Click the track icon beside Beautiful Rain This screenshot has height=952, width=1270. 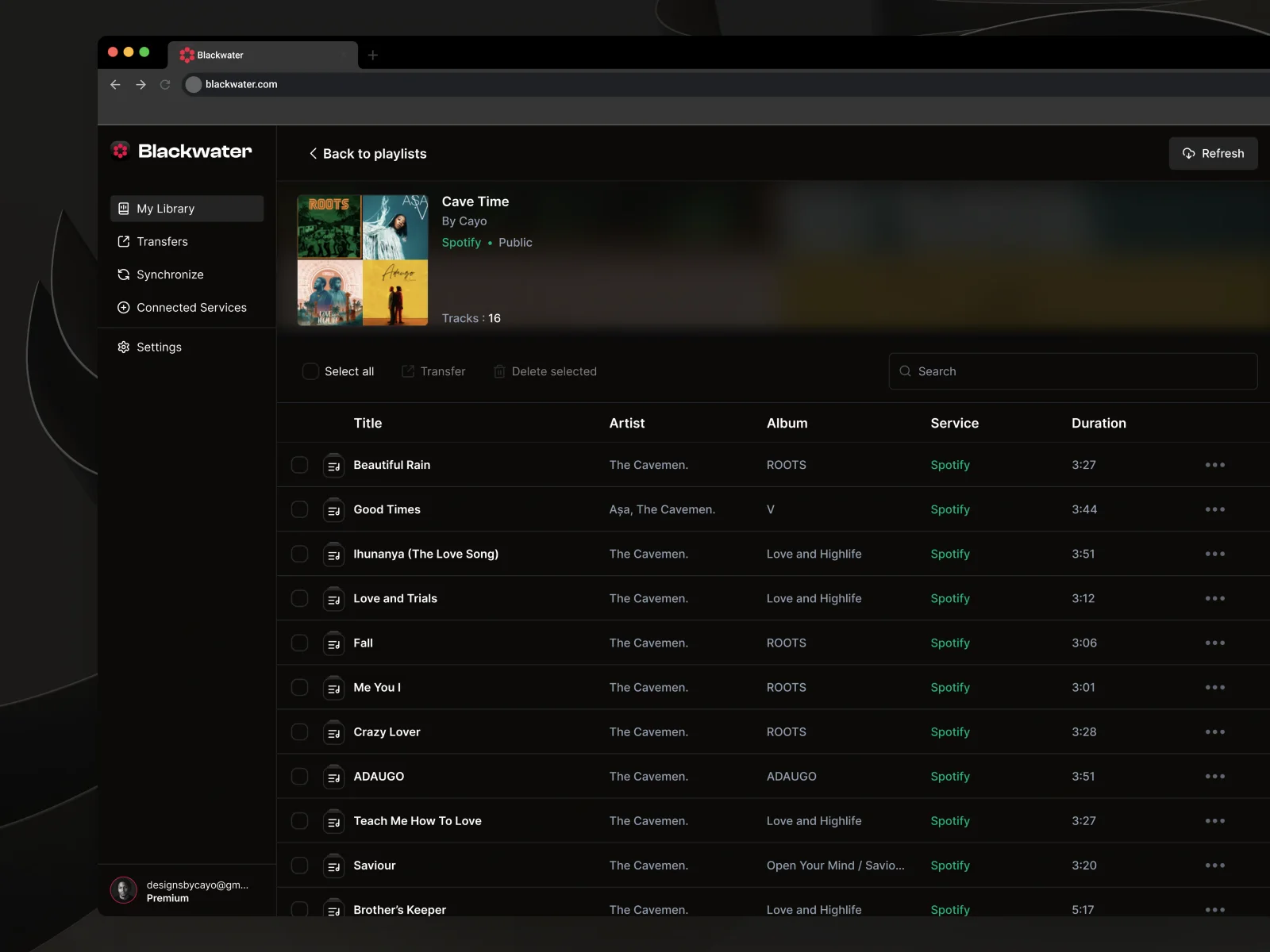[x=333, y=465]
